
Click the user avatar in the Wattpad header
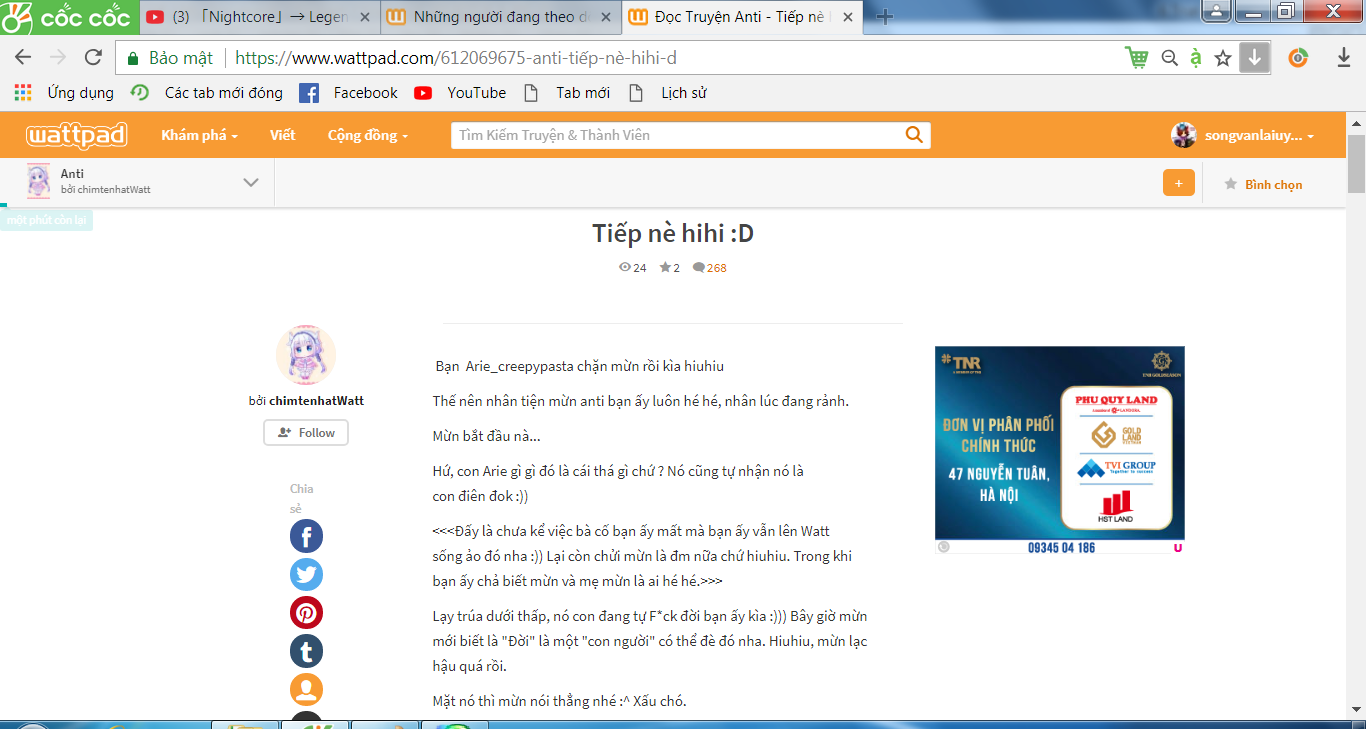pos(1184,135)
